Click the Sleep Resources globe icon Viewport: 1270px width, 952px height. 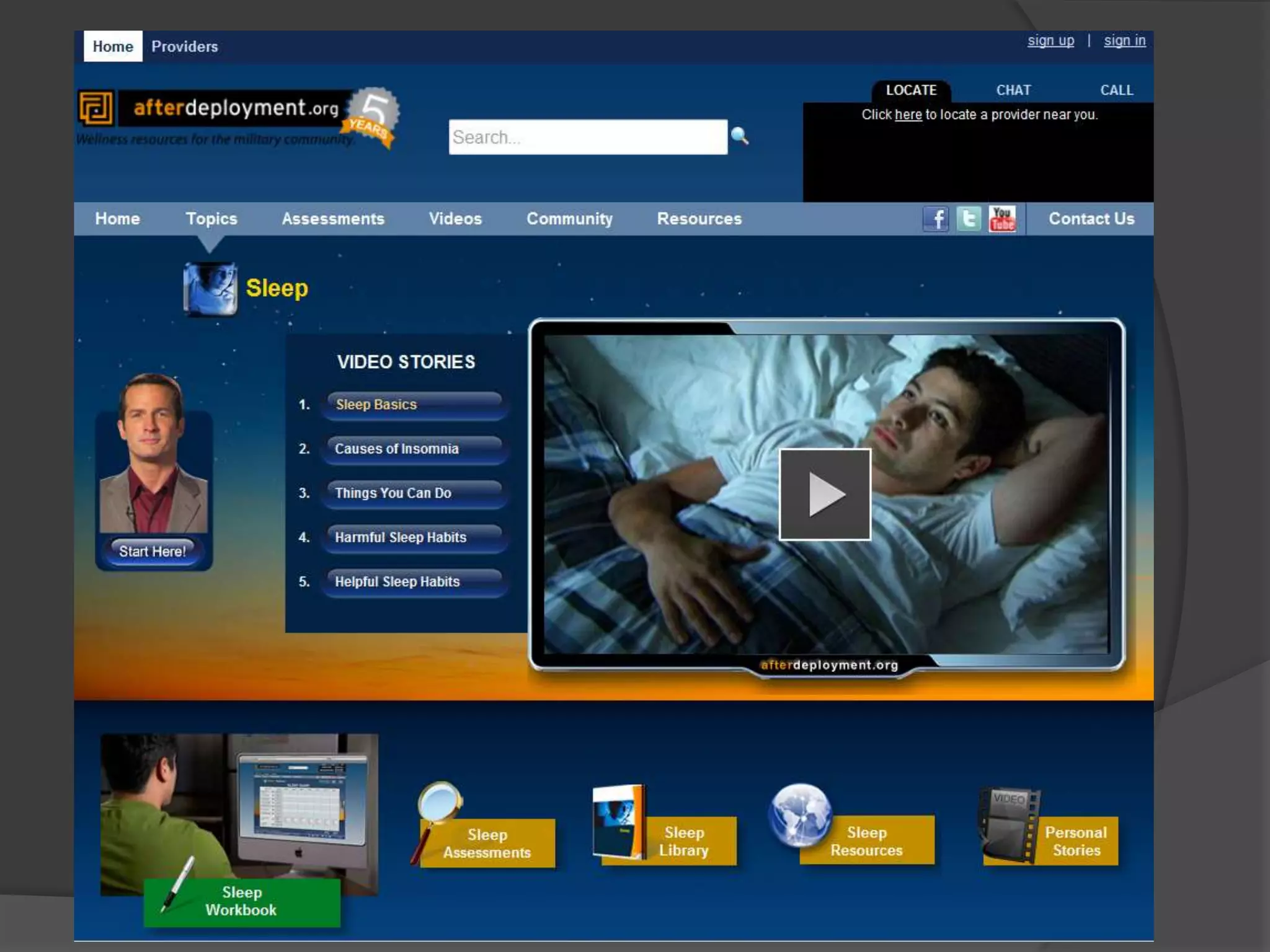800,814
